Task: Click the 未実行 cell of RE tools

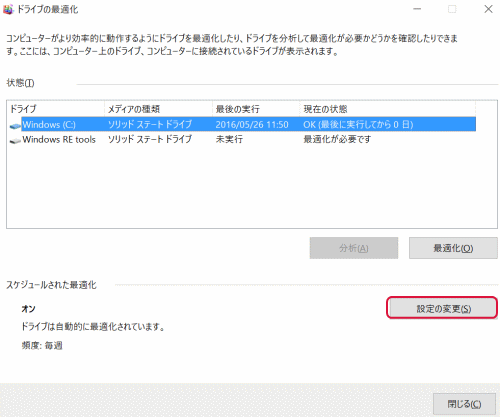Action: 229,139
